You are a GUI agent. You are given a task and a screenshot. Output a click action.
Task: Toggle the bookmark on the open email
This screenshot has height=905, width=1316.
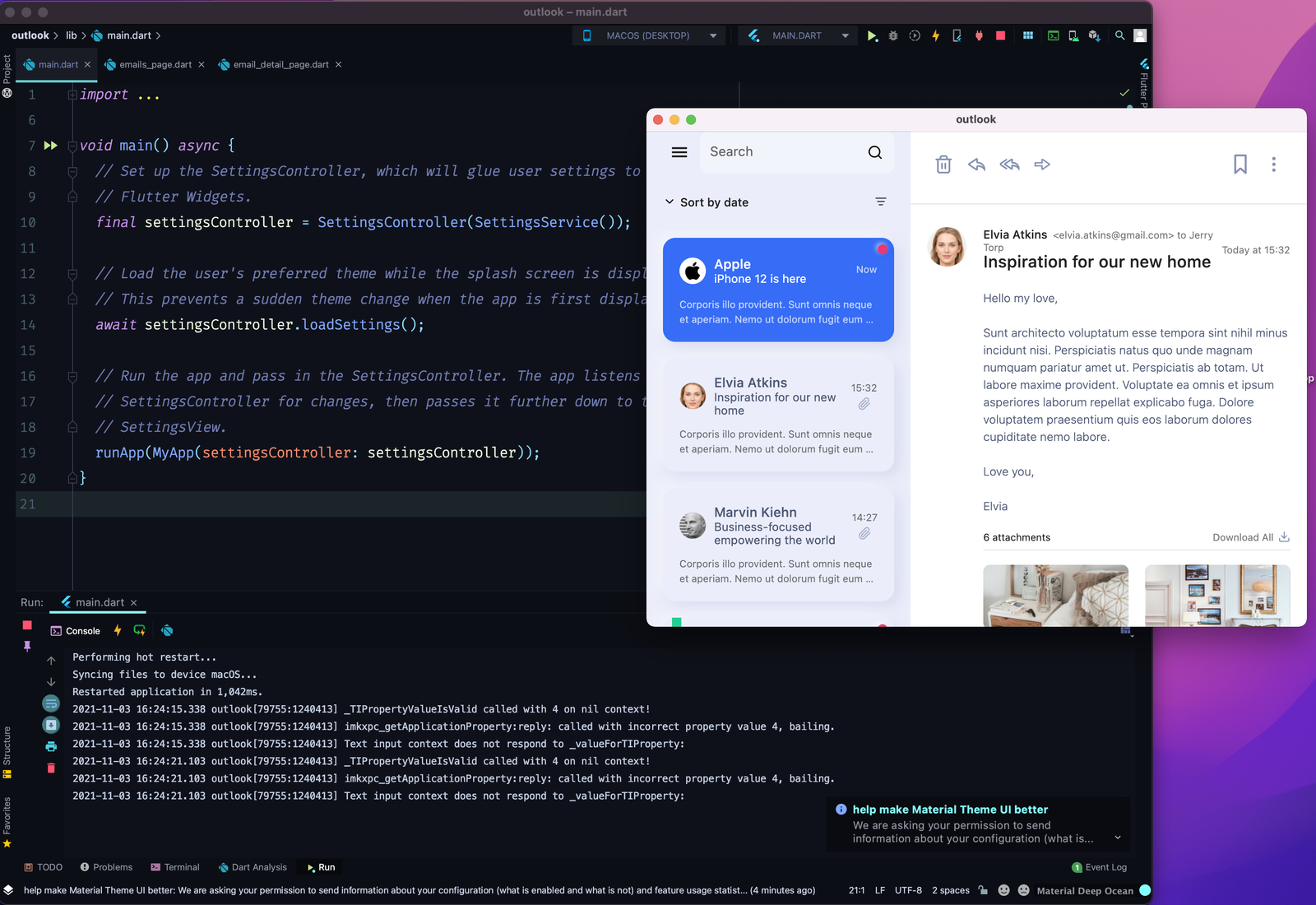pyautogui.click(x=1240, y=165)
